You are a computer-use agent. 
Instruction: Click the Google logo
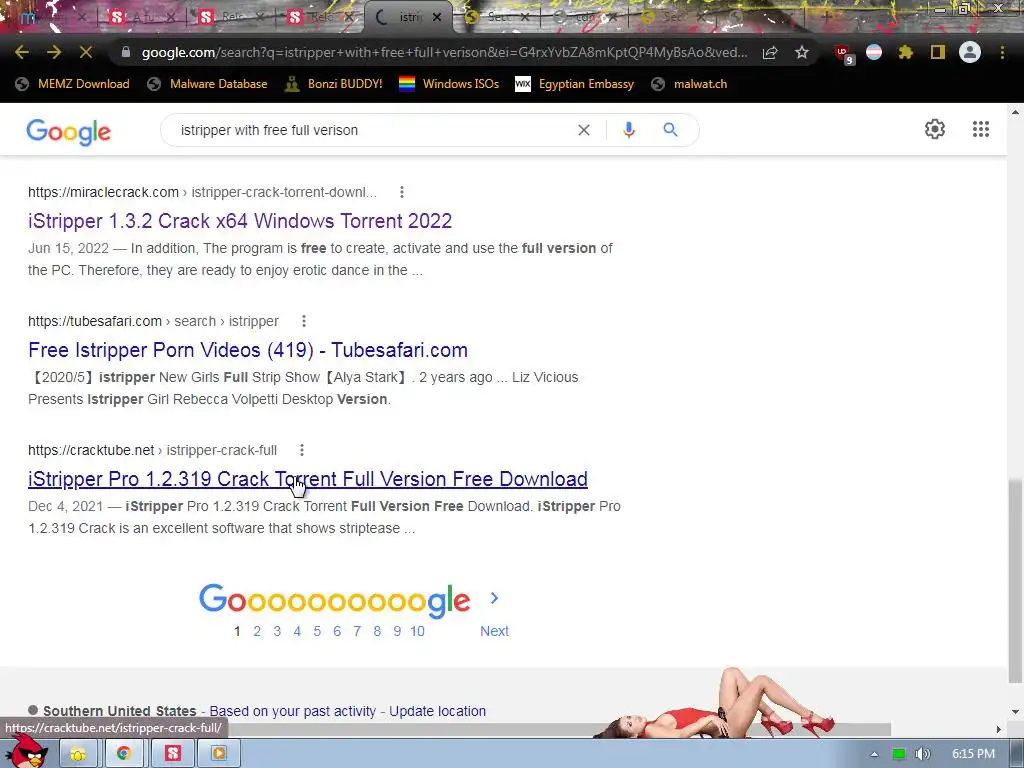[69, 131]
